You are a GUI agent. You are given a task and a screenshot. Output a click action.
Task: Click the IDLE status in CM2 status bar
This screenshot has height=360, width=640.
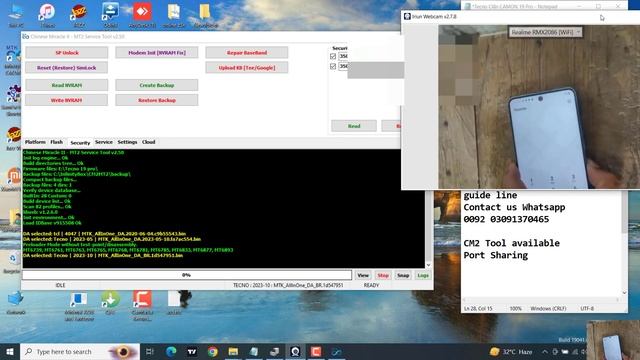coord(60,285)
